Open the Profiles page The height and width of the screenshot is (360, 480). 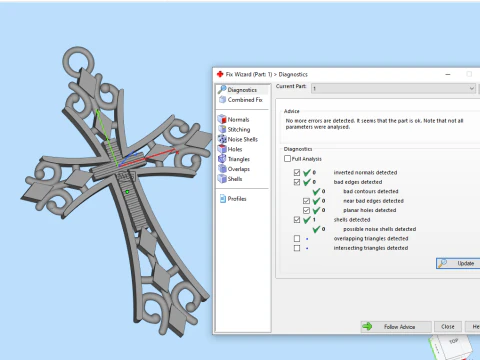[x=233, y=199]
